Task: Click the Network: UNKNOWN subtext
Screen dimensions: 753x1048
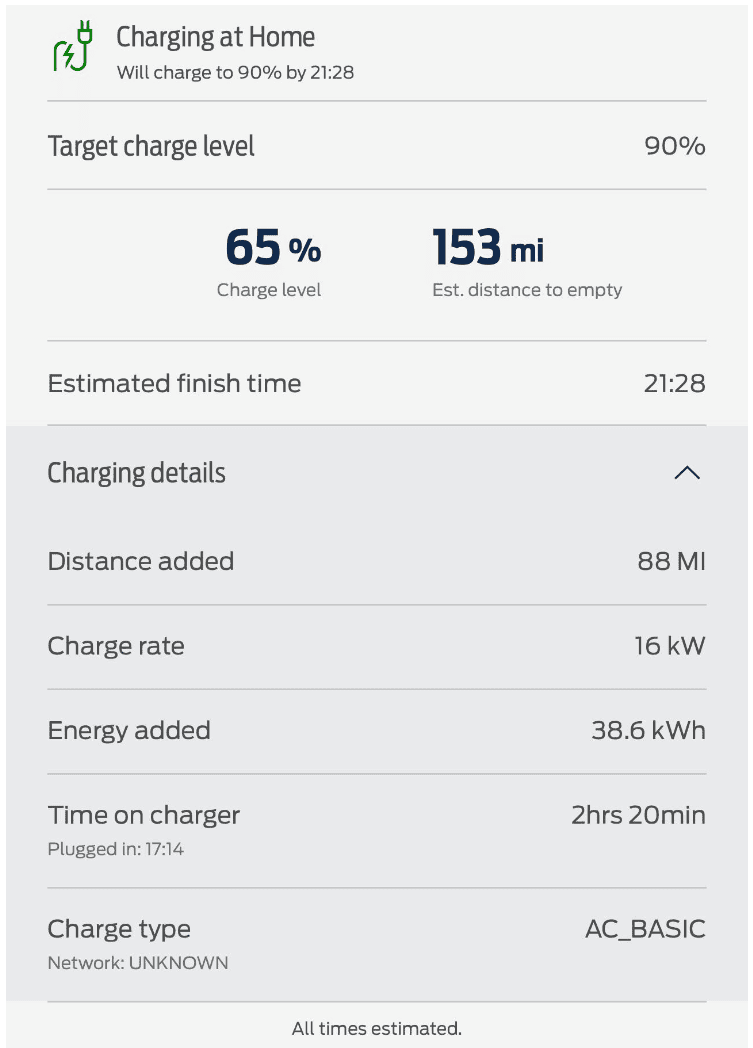Action: (138, 963)
